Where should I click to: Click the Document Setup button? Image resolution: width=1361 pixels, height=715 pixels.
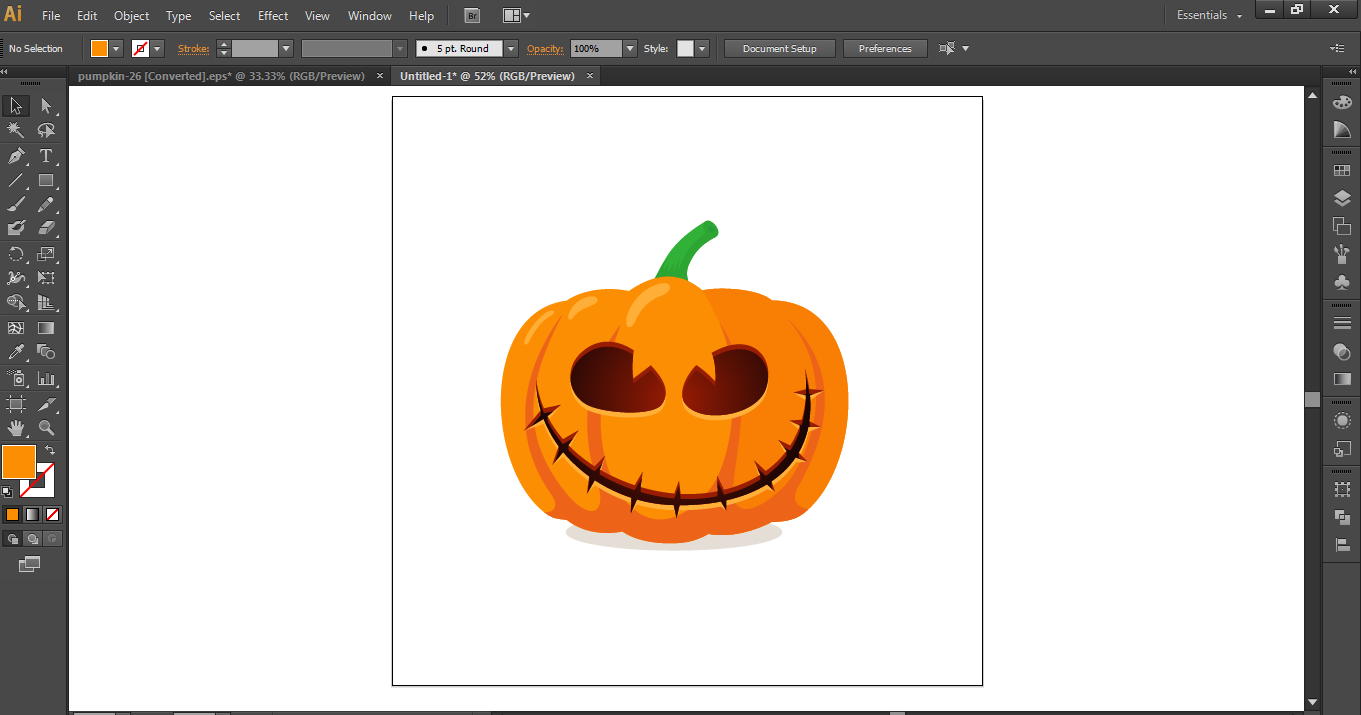coord(779,48)
